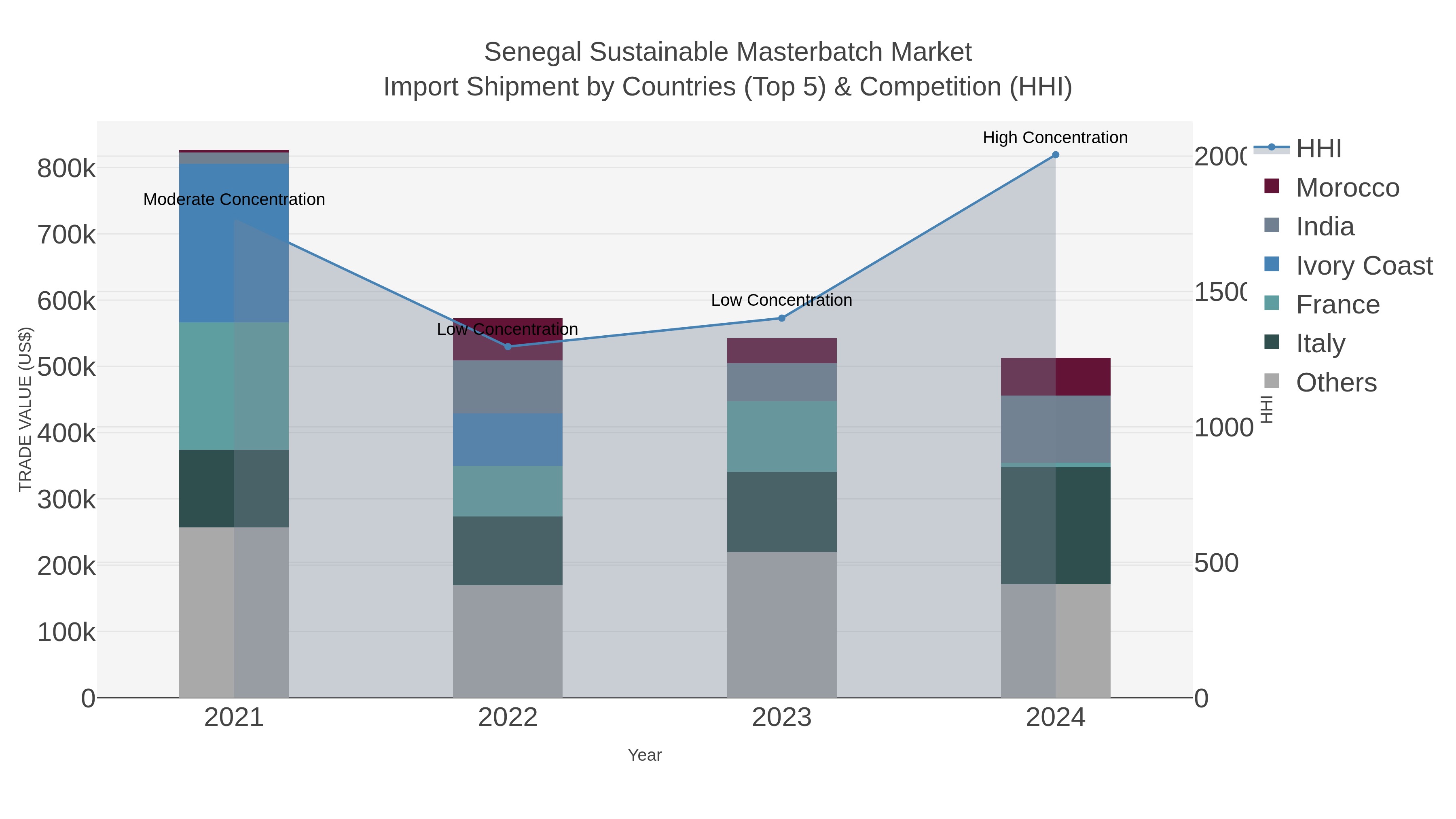Toggle the HHI legend entry
Image resolution: width=1456 pixels, height=819 pixels.
[1297, 148]
